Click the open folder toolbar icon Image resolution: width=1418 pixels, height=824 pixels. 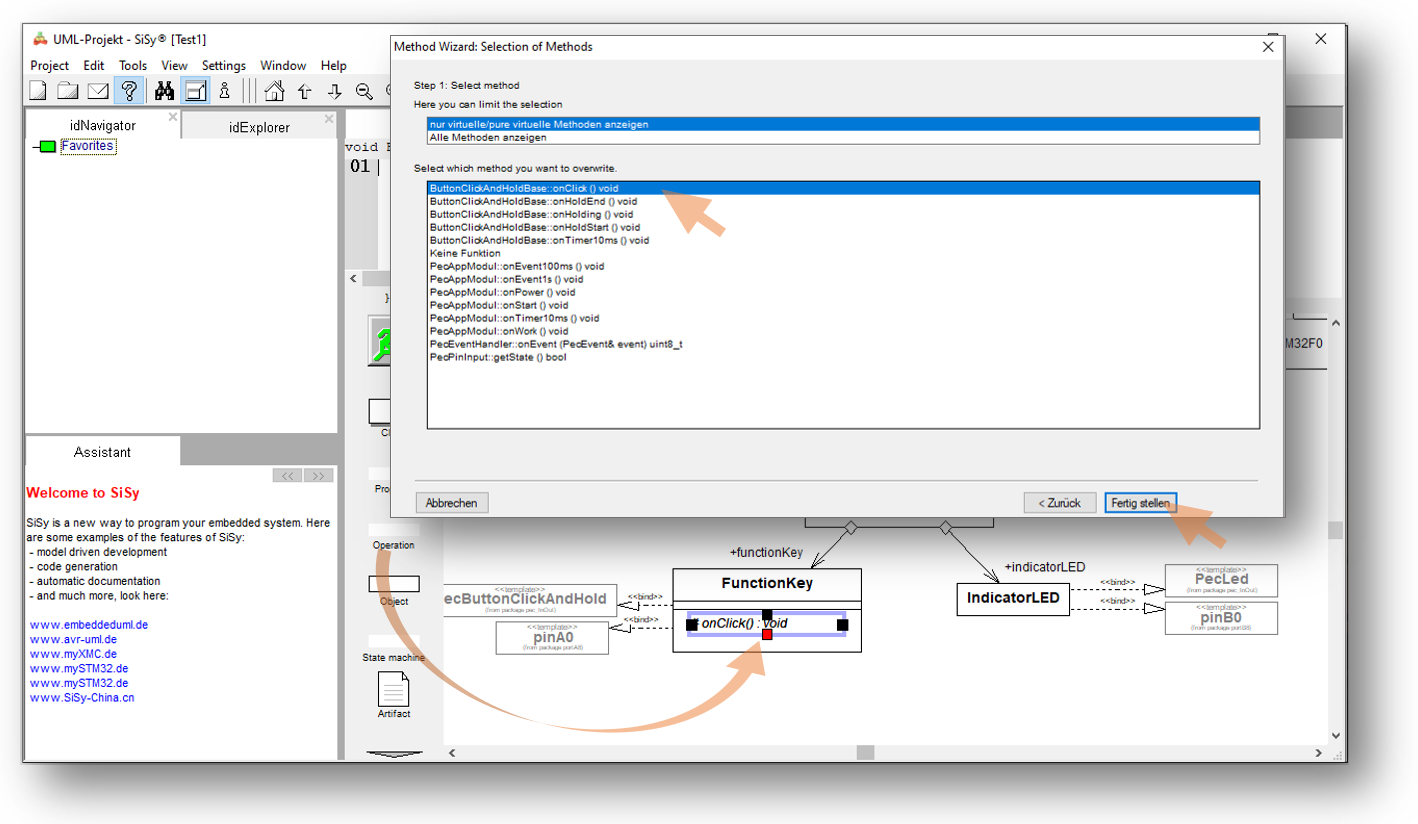67,91
